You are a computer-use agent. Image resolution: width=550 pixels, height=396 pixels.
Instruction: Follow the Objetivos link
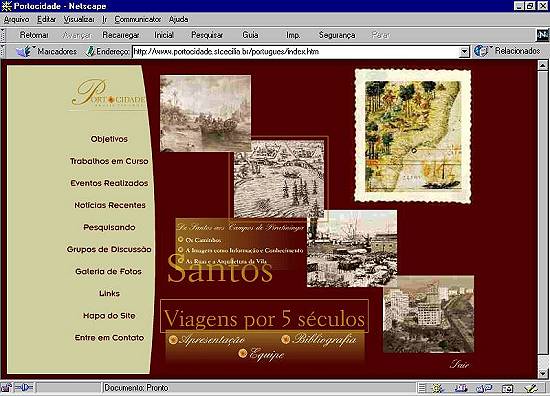point(109,139)
